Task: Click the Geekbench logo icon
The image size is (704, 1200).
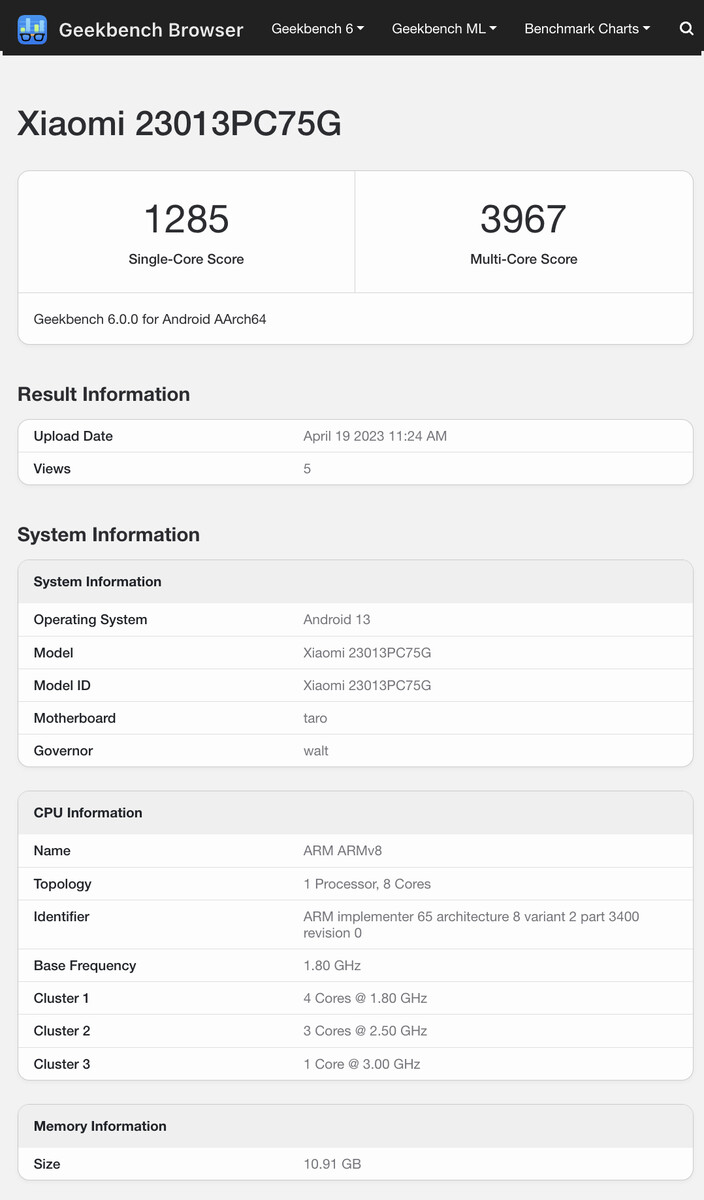Action: point(32,29)
